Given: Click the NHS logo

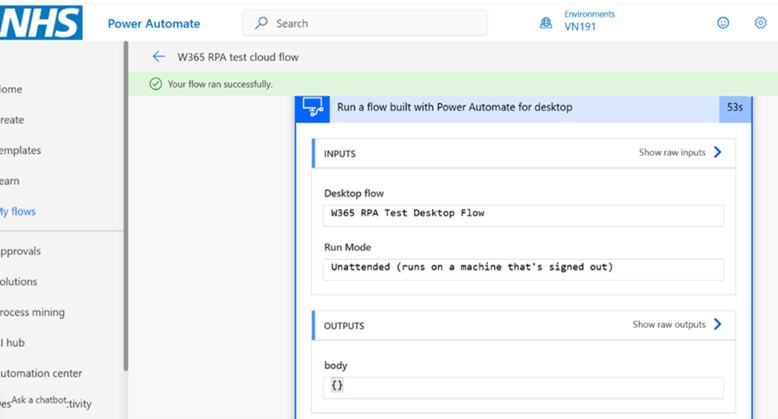Looking at the screenshot, I should [40, 22].
